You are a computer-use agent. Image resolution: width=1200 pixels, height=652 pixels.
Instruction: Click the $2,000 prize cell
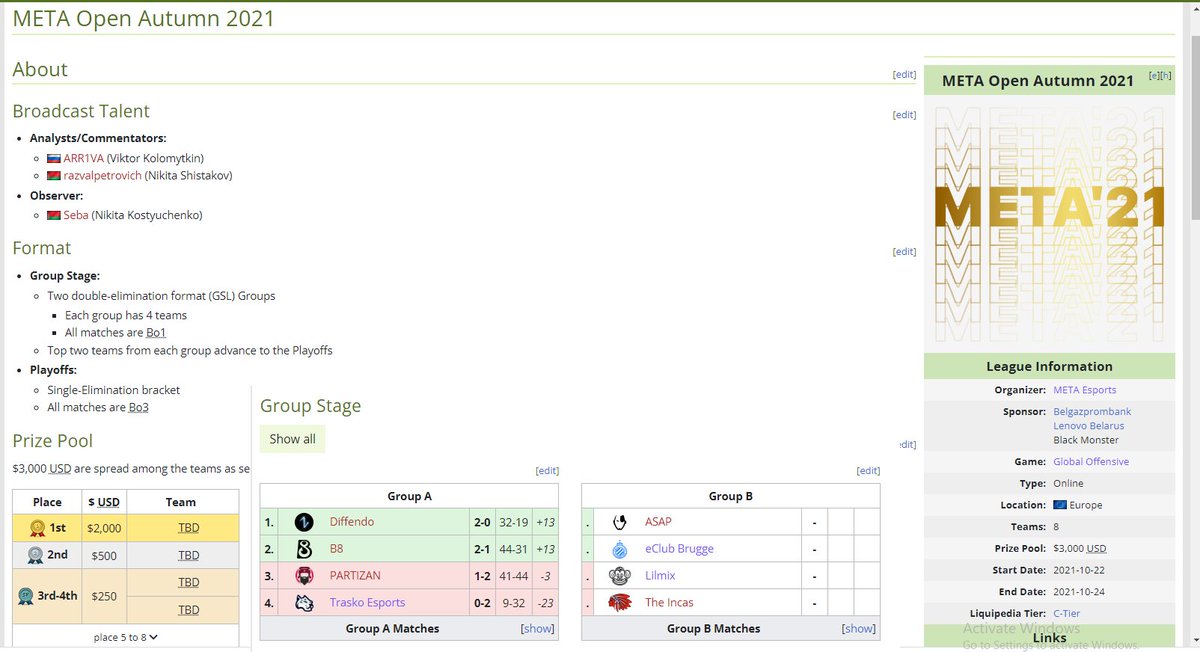click(104, 528)
